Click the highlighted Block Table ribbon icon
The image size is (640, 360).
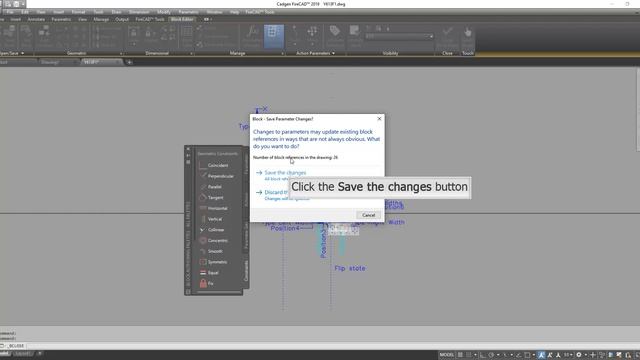coord(274,36)
